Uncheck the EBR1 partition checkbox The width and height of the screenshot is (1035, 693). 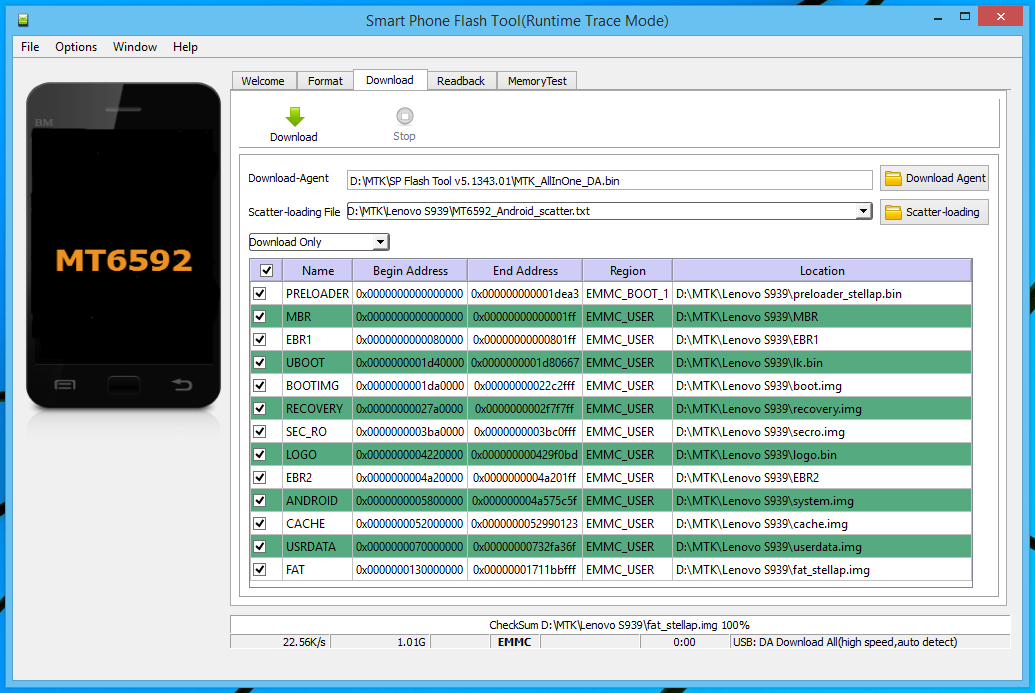pos(260,340)
